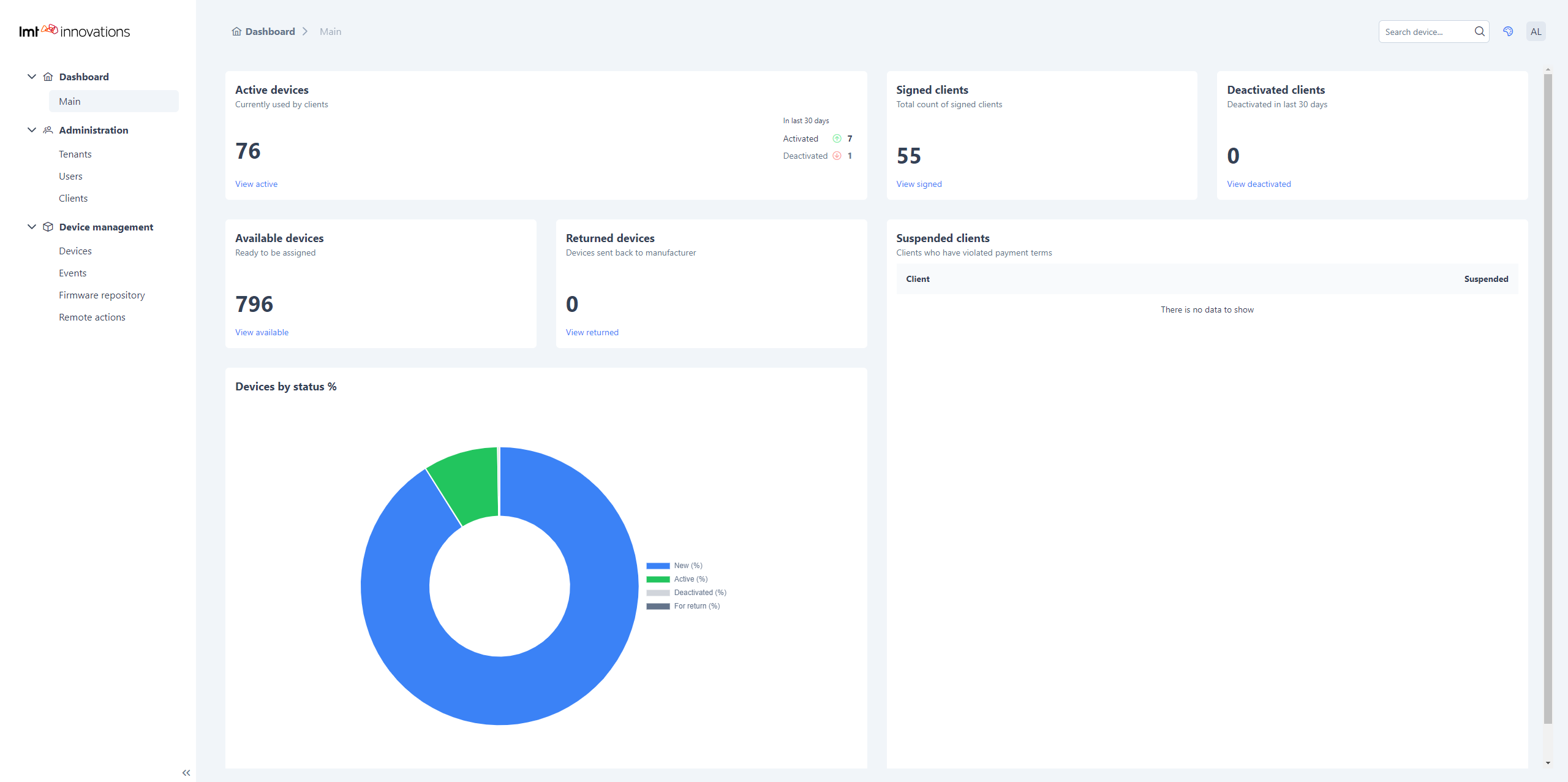Collapse the Dashboard section chevron
This screenshot has width=1568, height=782.
coord(31,76)
